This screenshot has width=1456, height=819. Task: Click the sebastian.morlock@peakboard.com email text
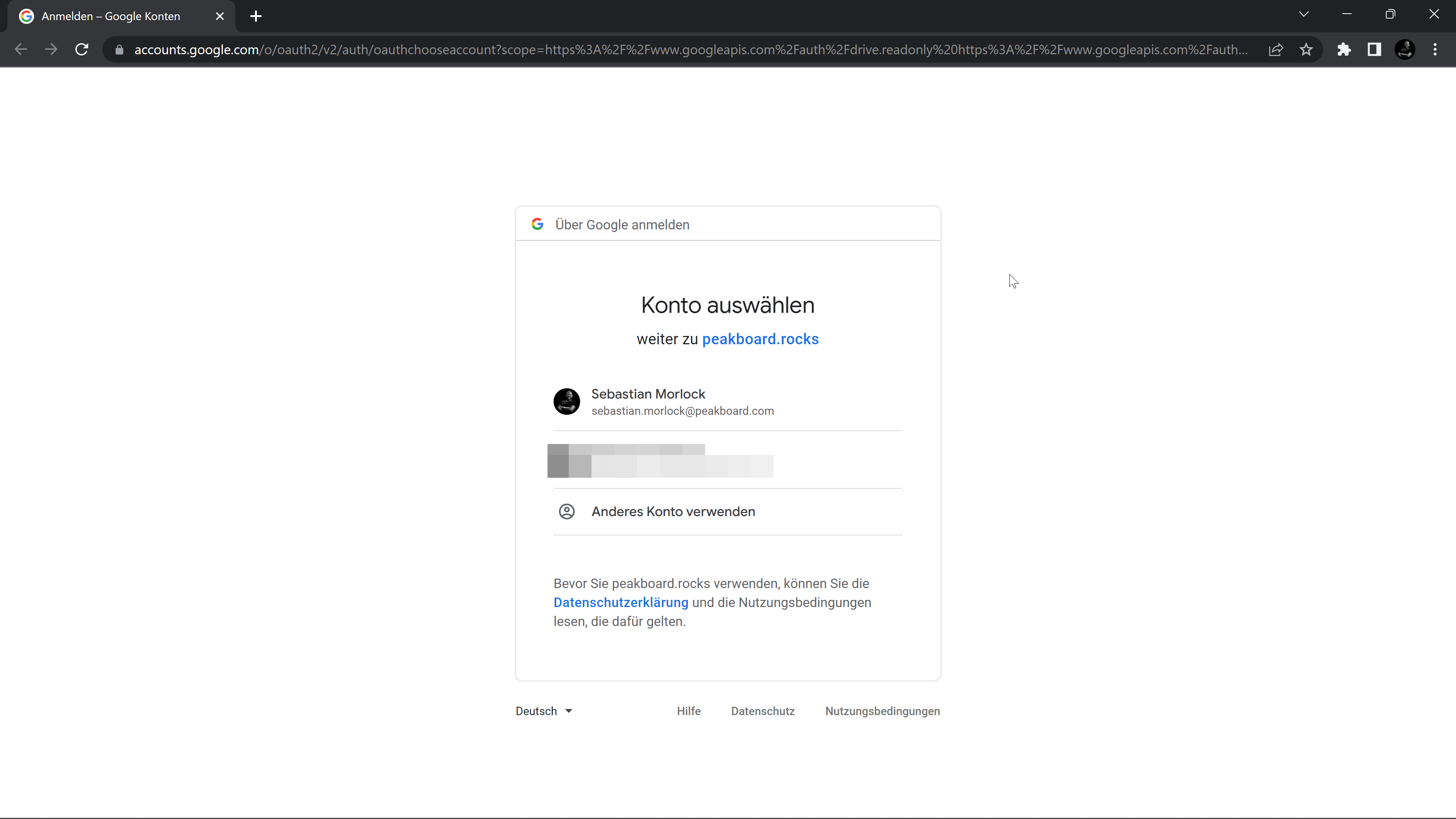click(x=683, y=411)
